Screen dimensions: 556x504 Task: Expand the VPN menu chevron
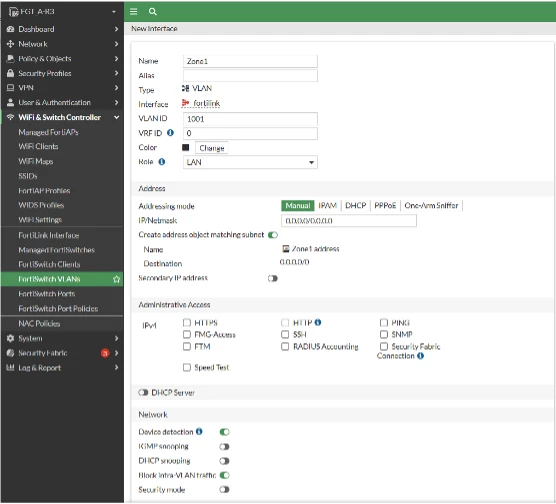(116, 88)
